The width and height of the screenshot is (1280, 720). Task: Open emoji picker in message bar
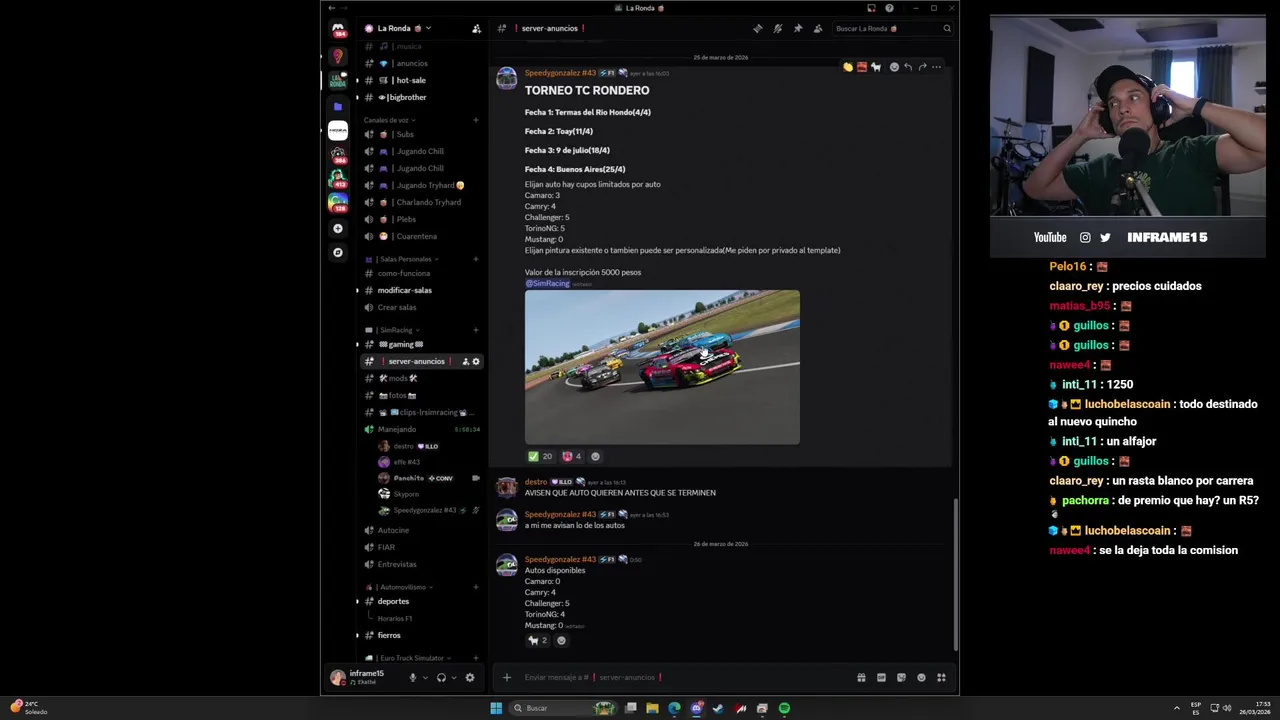[x=921, y=677]
